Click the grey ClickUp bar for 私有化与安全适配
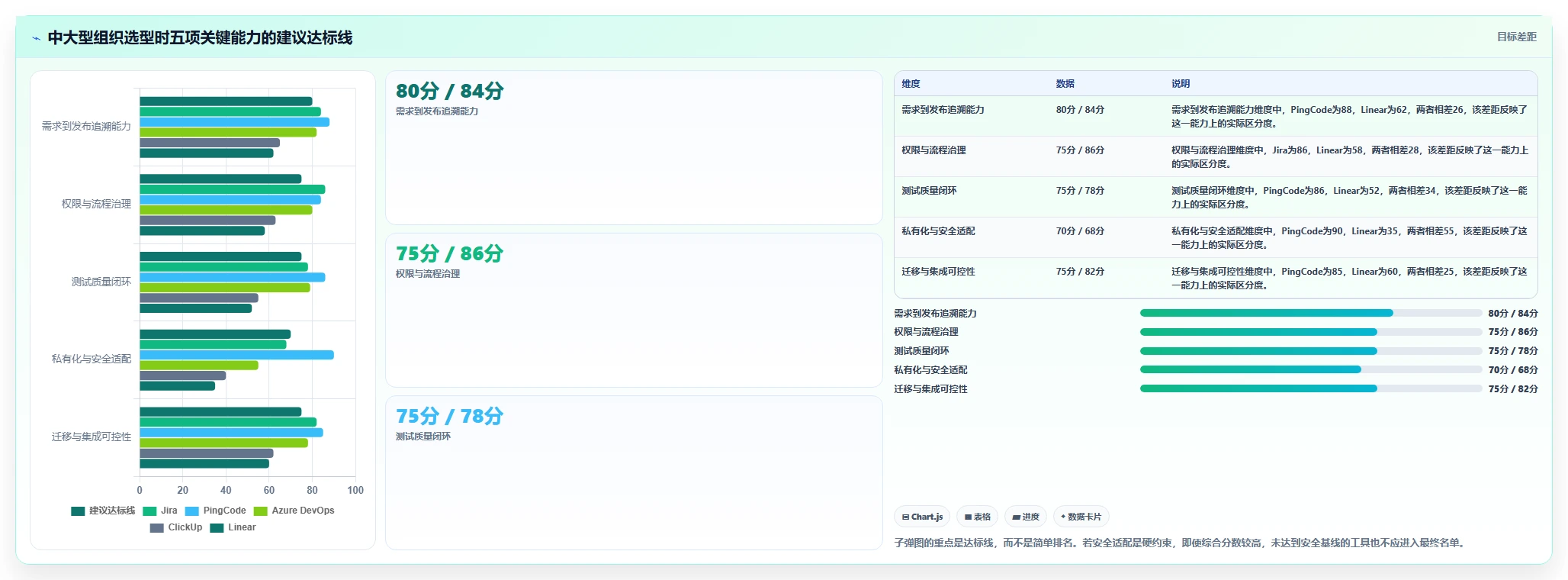Image resolution: width=1568 pixels, height=580 pixels. 183,375
